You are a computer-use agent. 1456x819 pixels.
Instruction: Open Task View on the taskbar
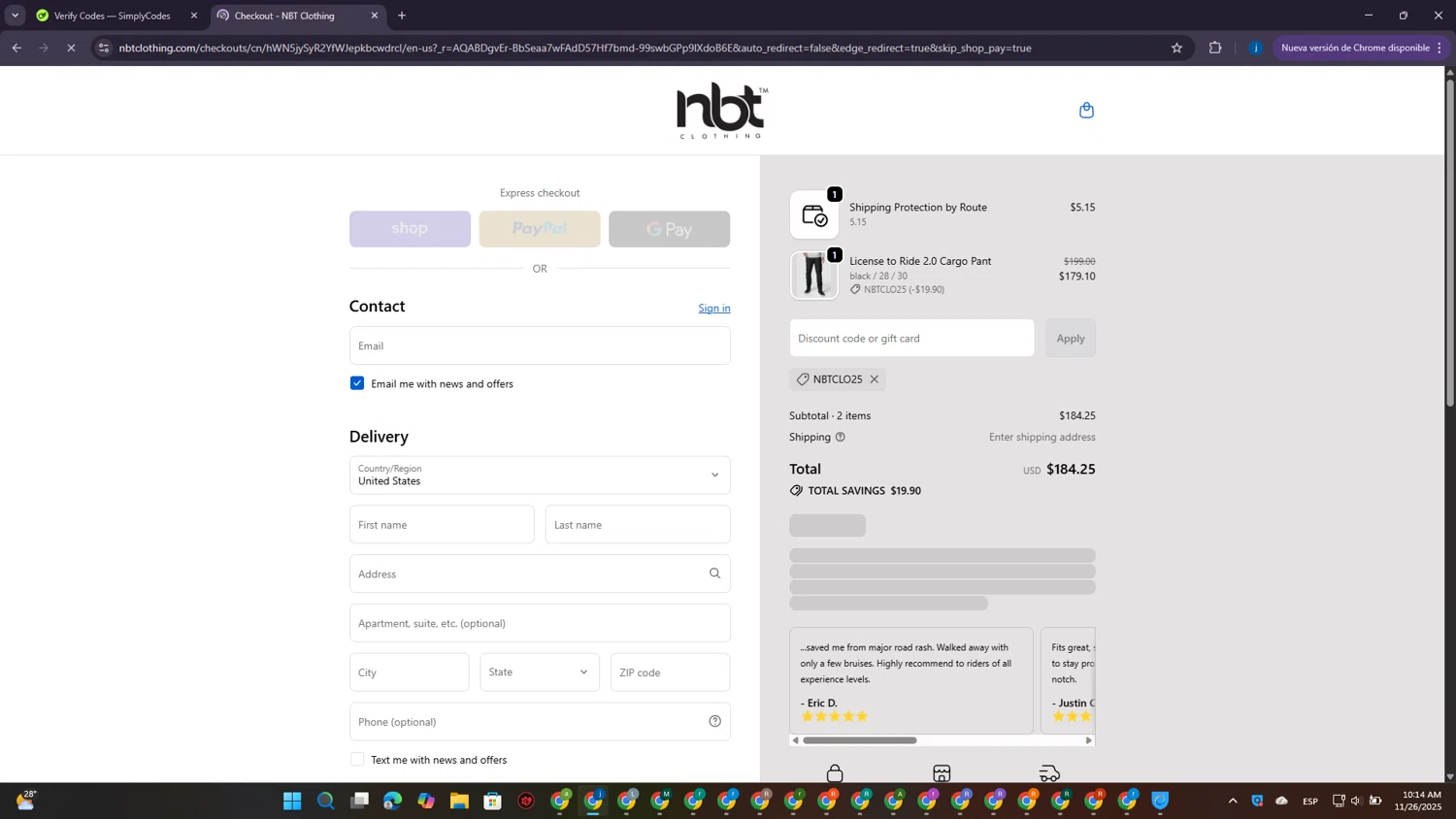click(x=359, y=801)
